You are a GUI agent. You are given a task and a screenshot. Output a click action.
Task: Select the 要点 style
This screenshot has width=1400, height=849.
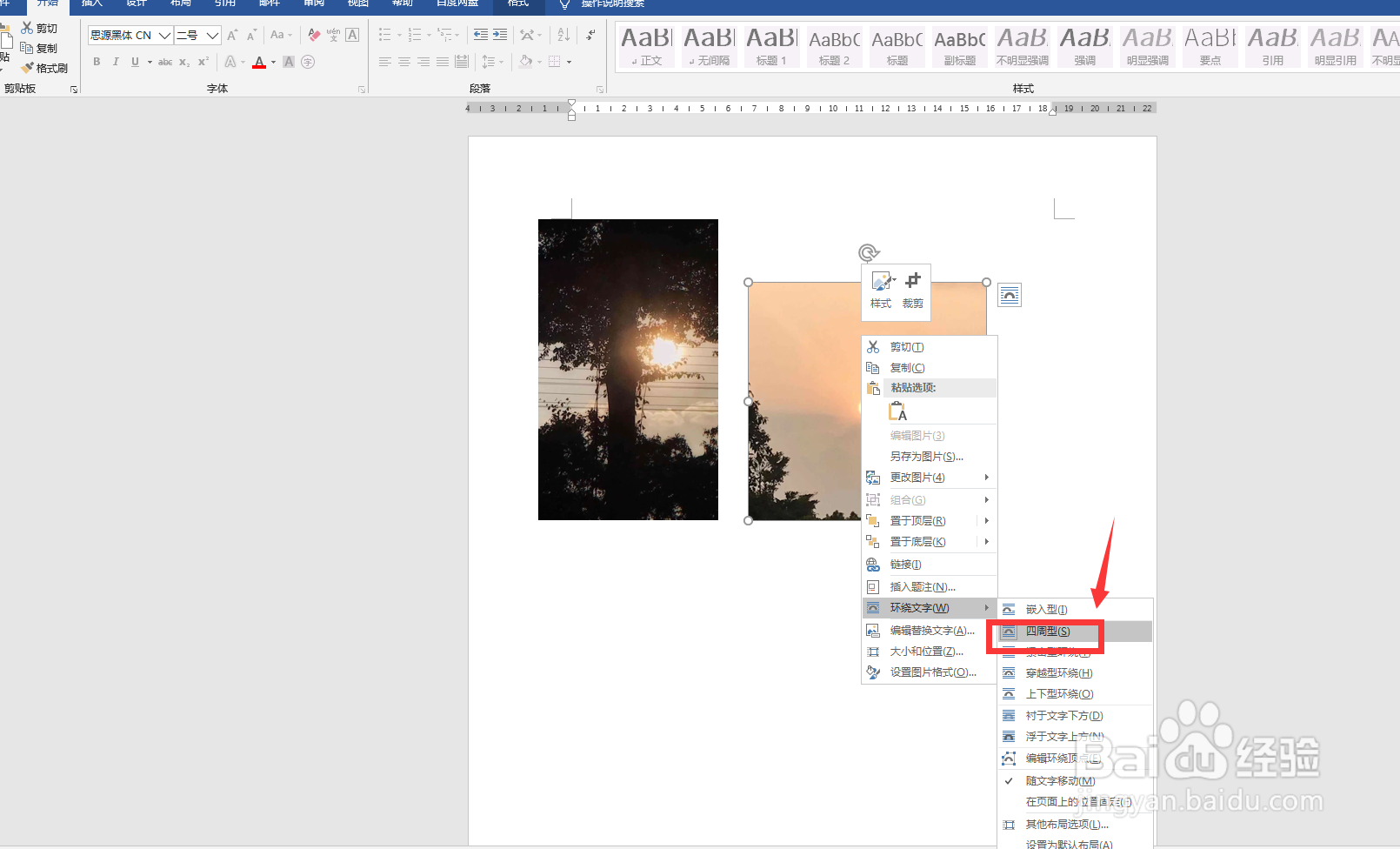[x=1210, y=46]
